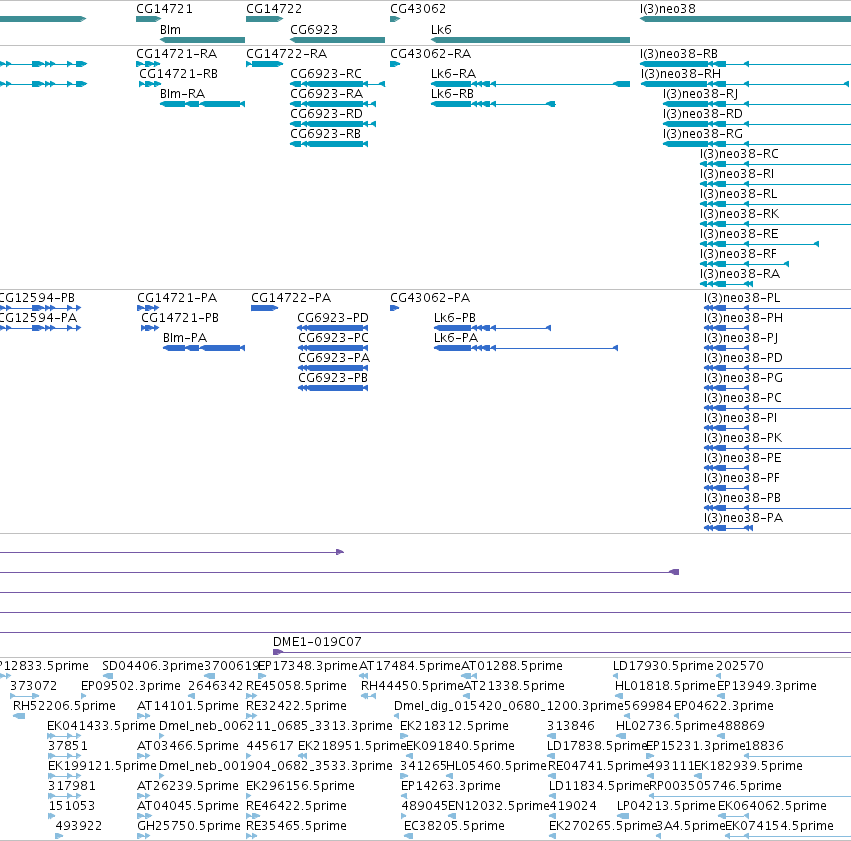
Task: Click the CG14721-RA transcript label
Action: click(176, 54)
